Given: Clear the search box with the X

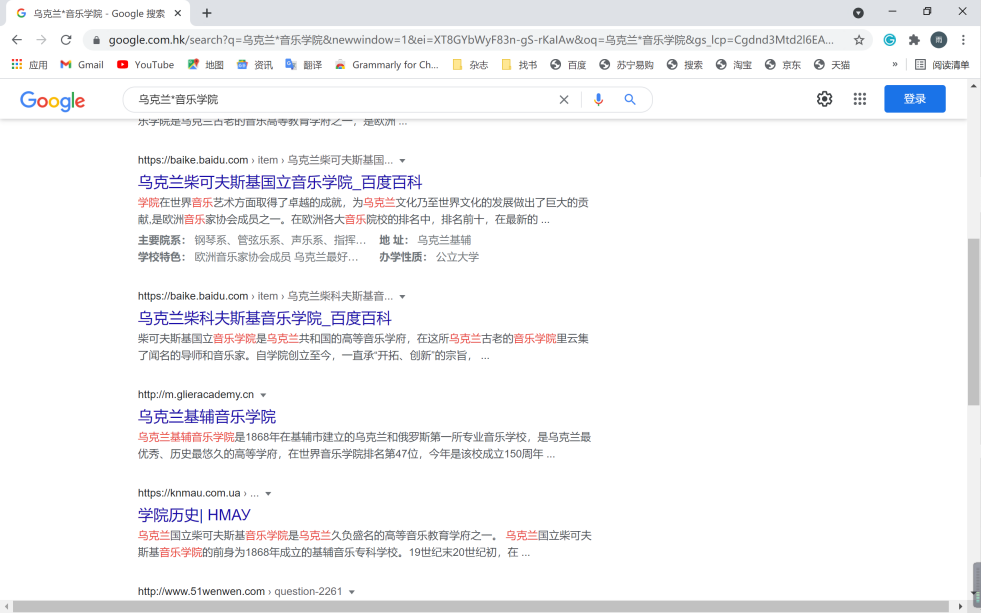Looking at the screenshot, I should click(564, 99).
